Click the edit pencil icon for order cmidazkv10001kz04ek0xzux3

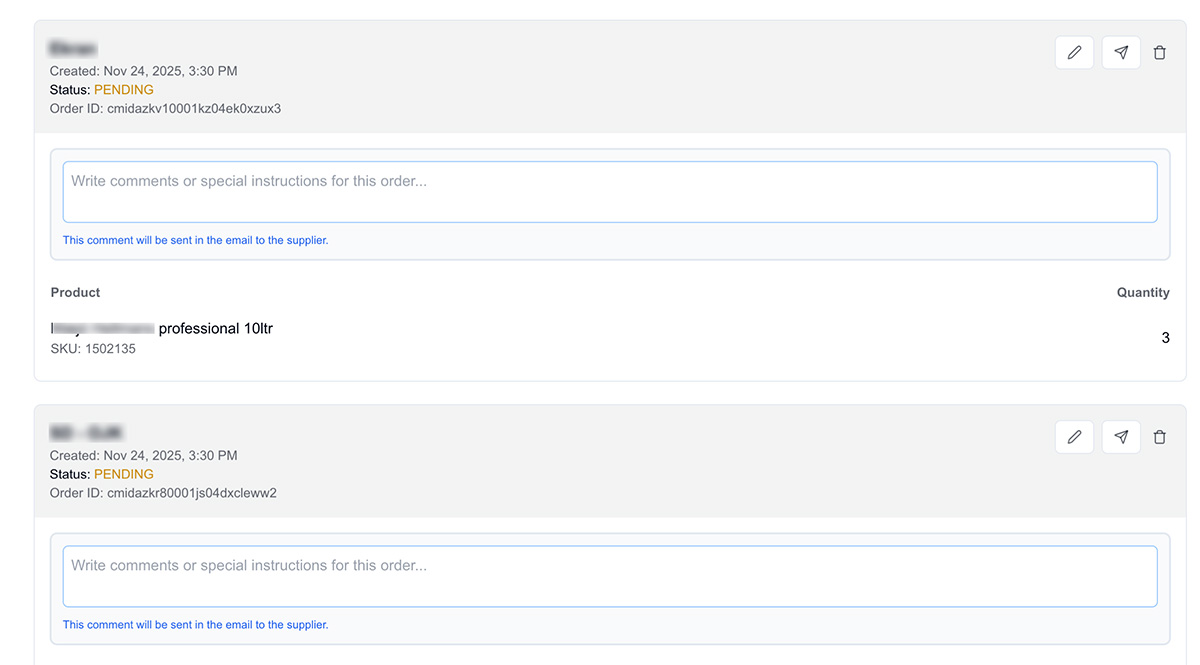click(x=1074, y=53)
